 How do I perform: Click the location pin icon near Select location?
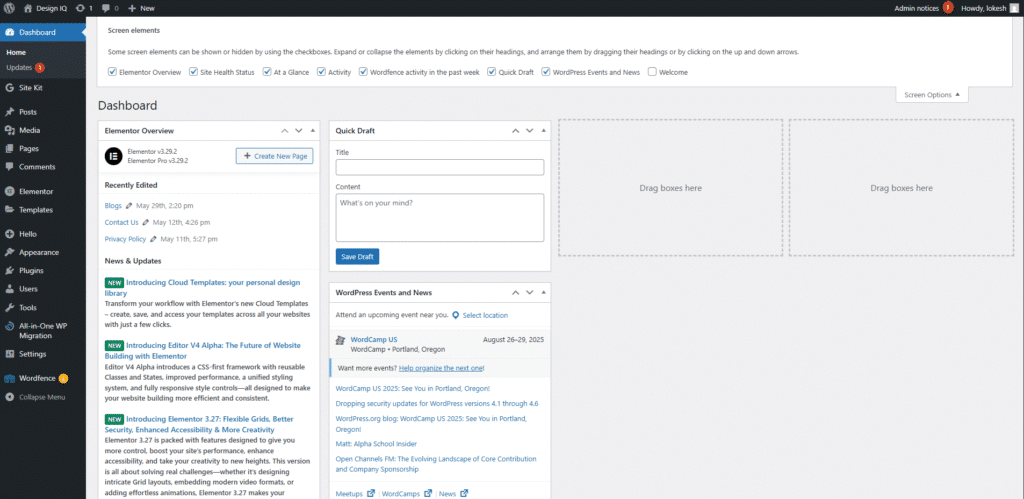pos(455,315)
